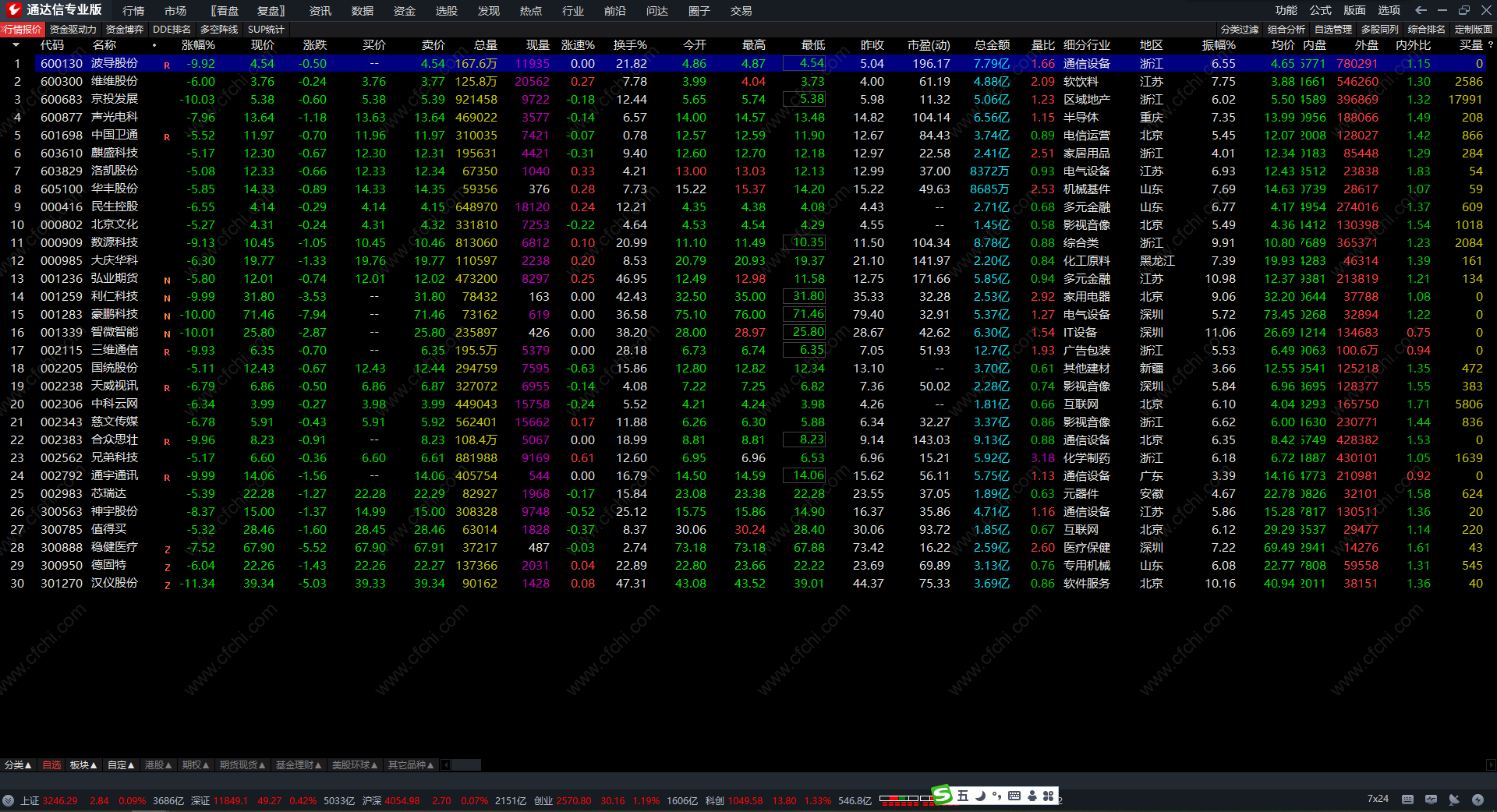This screenshot has height=812, width=1497.
Task: Switch to the SUP统计 tab
Action: tap(266, 30)
